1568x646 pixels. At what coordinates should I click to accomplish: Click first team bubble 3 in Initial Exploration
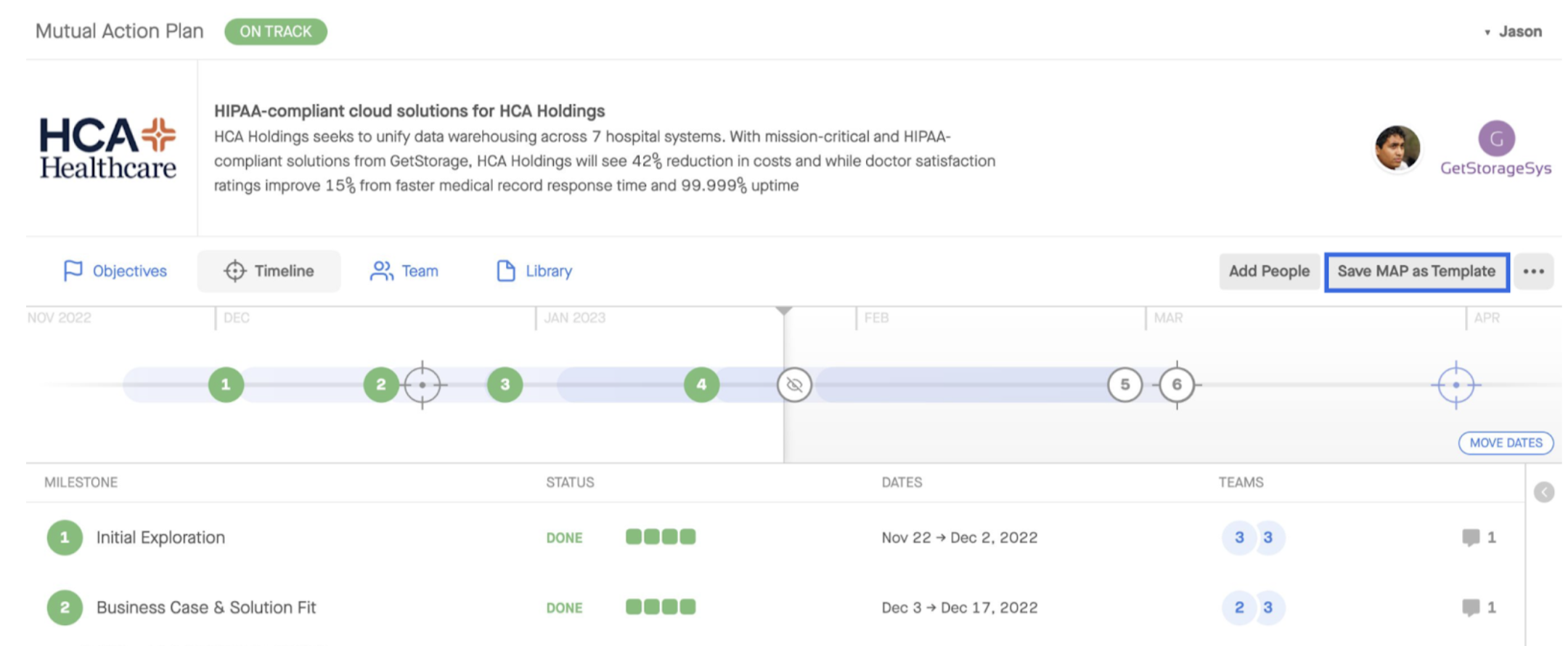[1239, 538]
